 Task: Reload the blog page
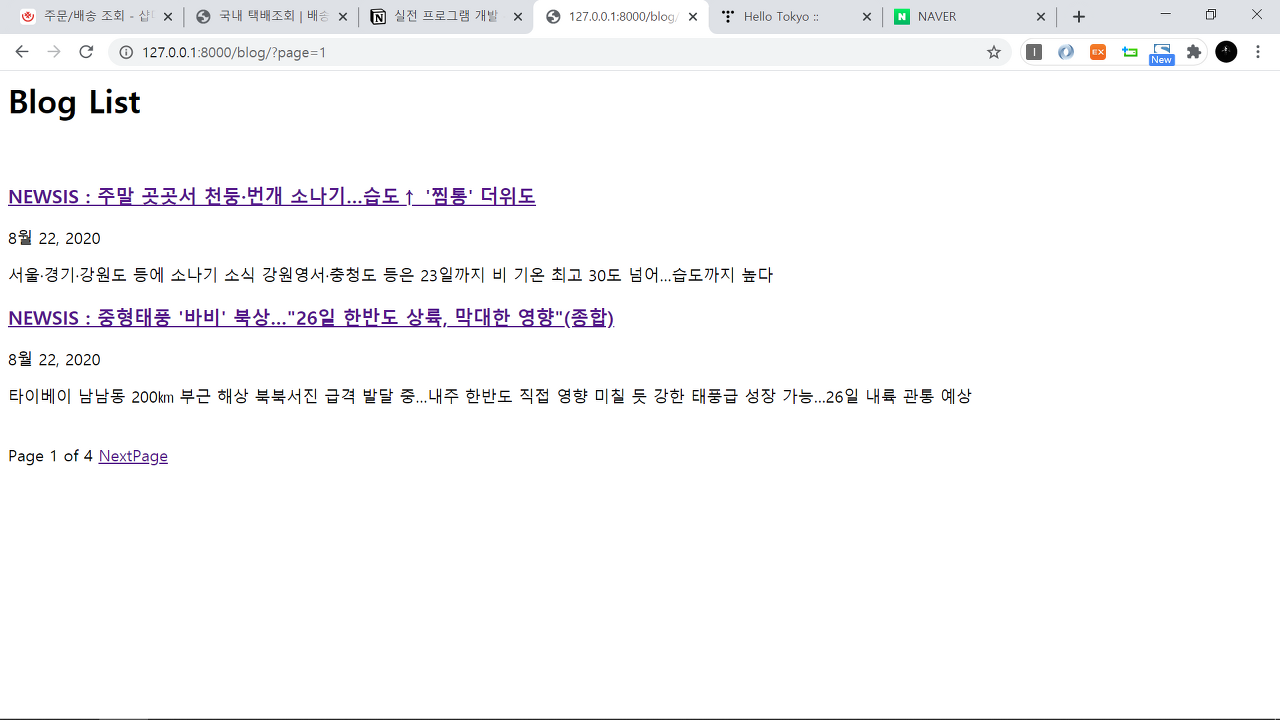[86, 52]
